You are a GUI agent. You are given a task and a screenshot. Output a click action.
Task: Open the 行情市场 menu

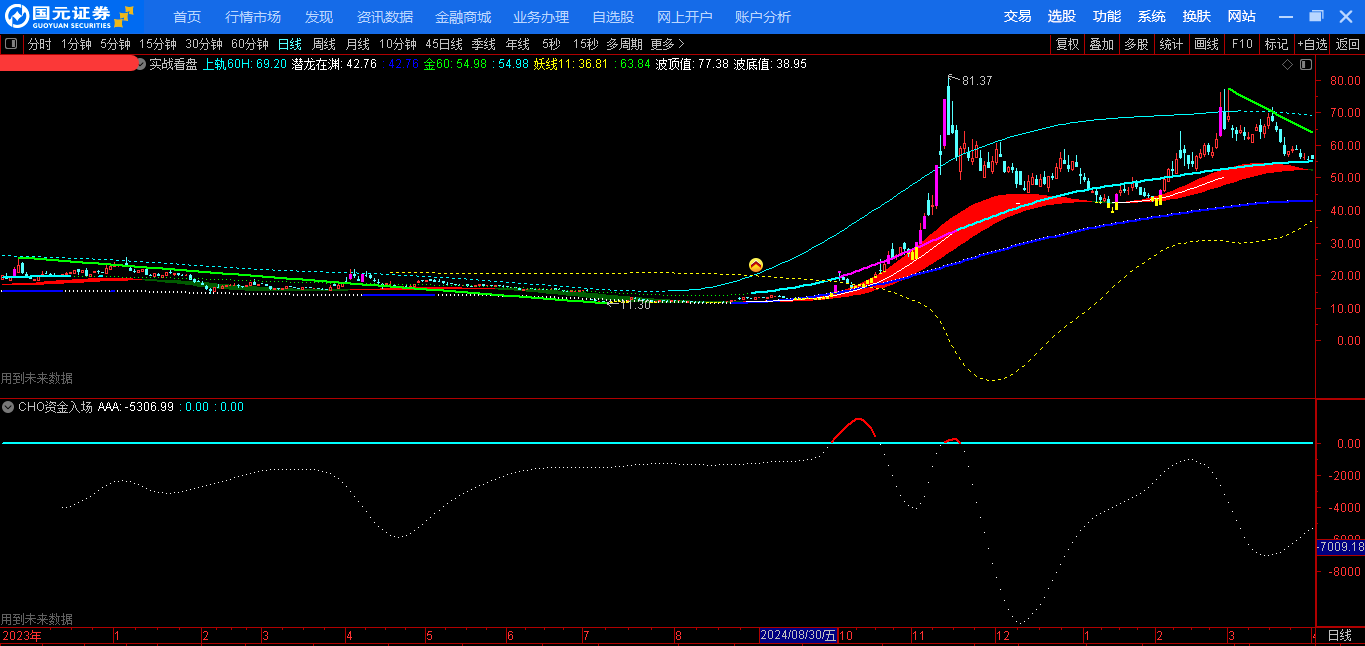pos(253,17)
